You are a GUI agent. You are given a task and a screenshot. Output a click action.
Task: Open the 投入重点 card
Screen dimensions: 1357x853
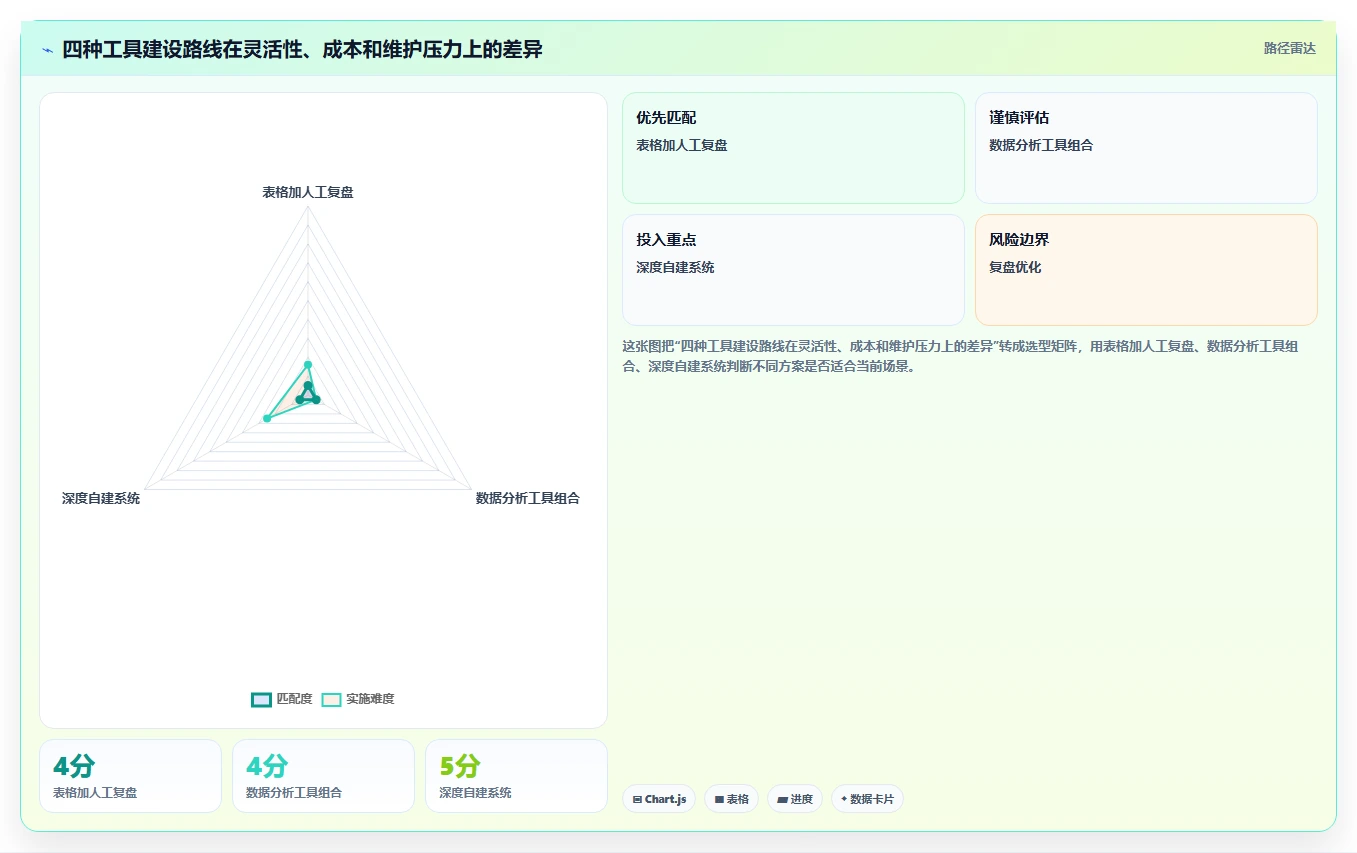point(793,270)
